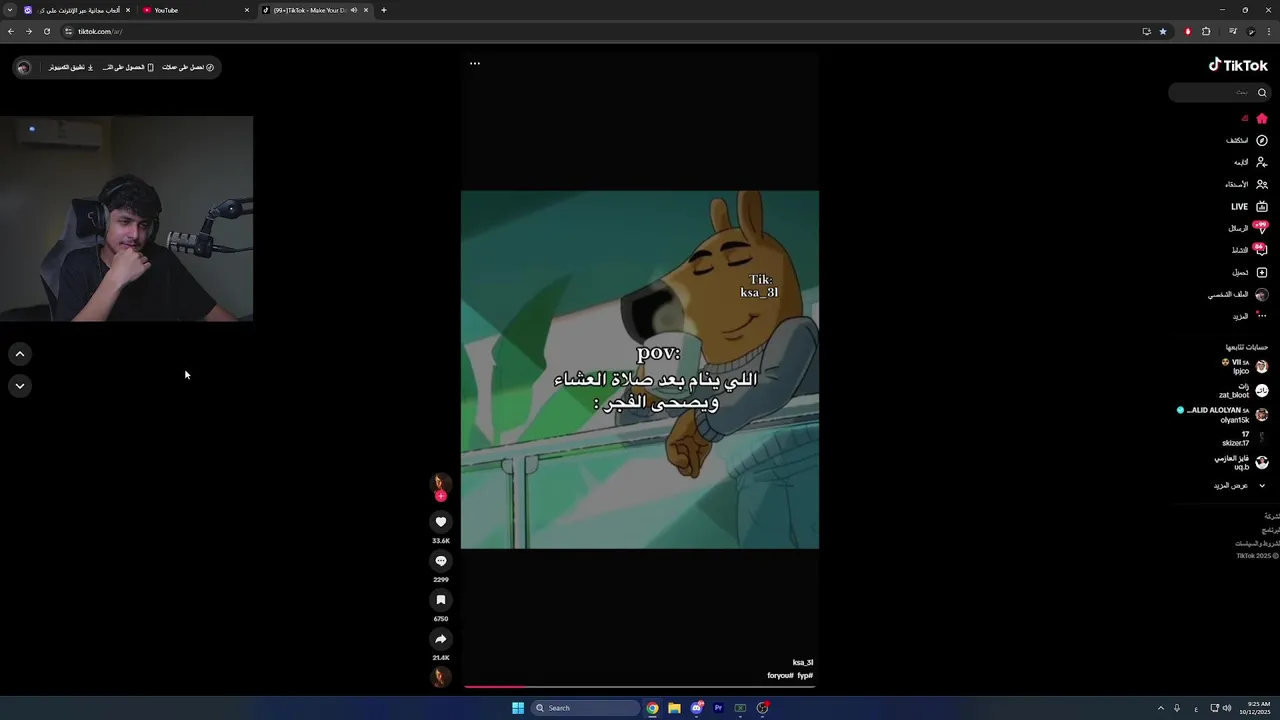Open Chrome from the taskbar
Screen dimensions: 1280x720
click(x=652, y=708)
